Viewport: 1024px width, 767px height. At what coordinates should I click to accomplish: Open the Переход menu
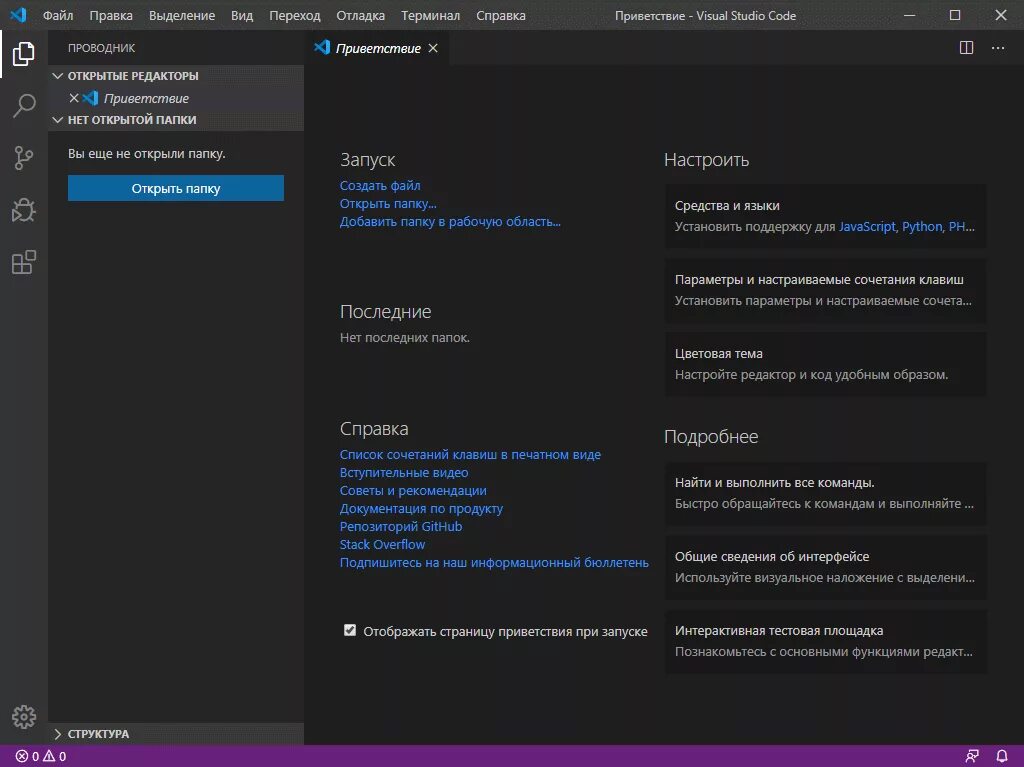tap(295, 15)
